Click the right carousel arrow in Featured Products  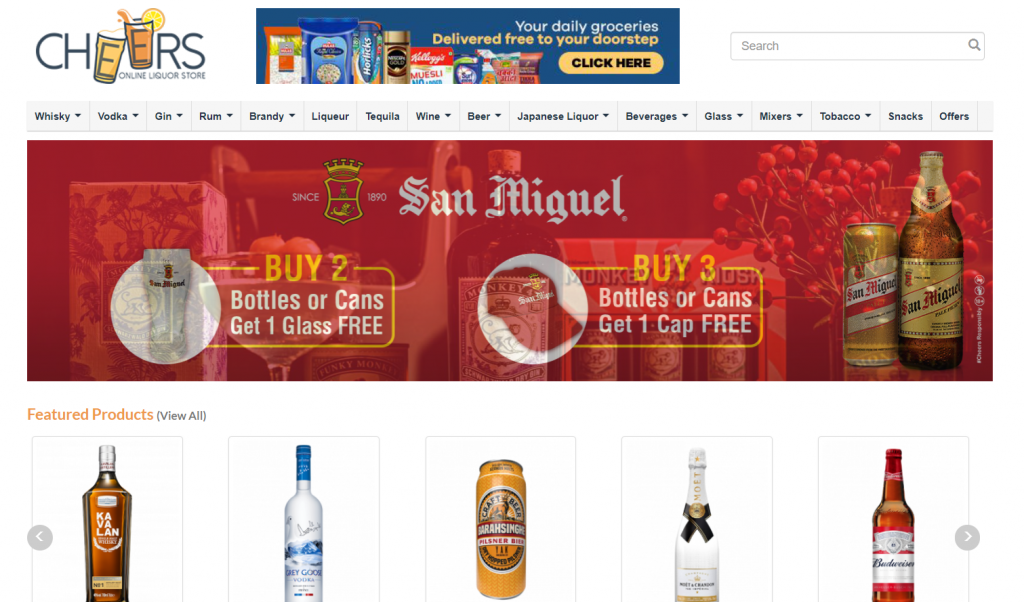click(x=967, y=537)
